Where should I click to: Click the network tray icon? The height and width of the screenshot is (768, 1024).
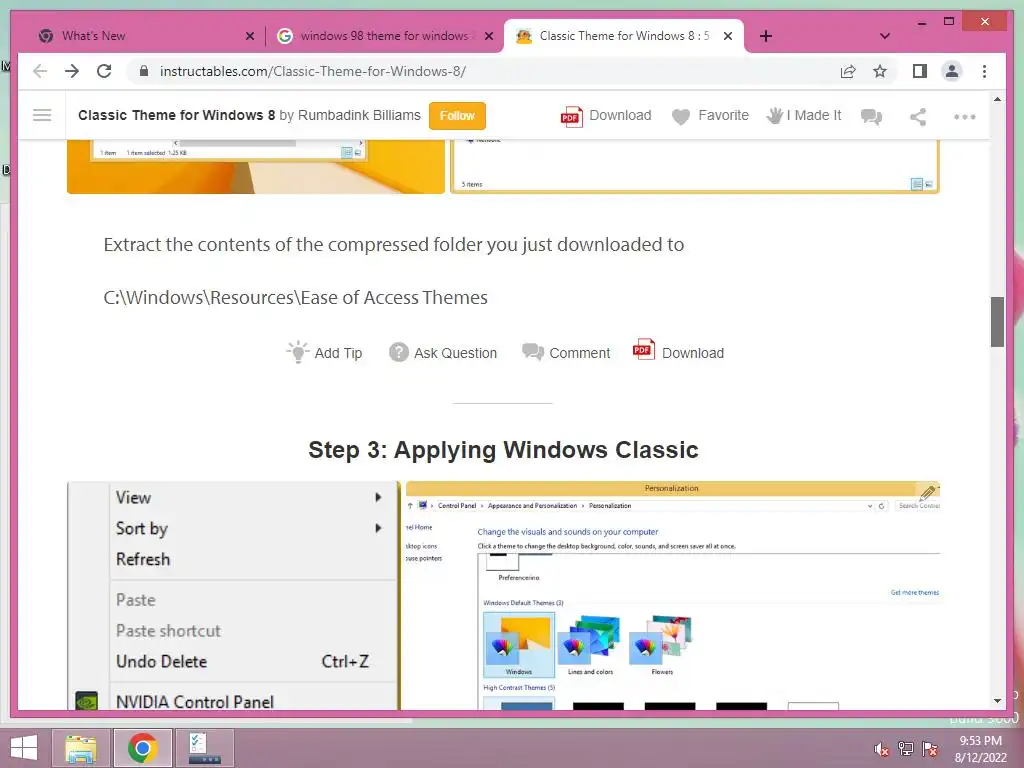[906, 749]
